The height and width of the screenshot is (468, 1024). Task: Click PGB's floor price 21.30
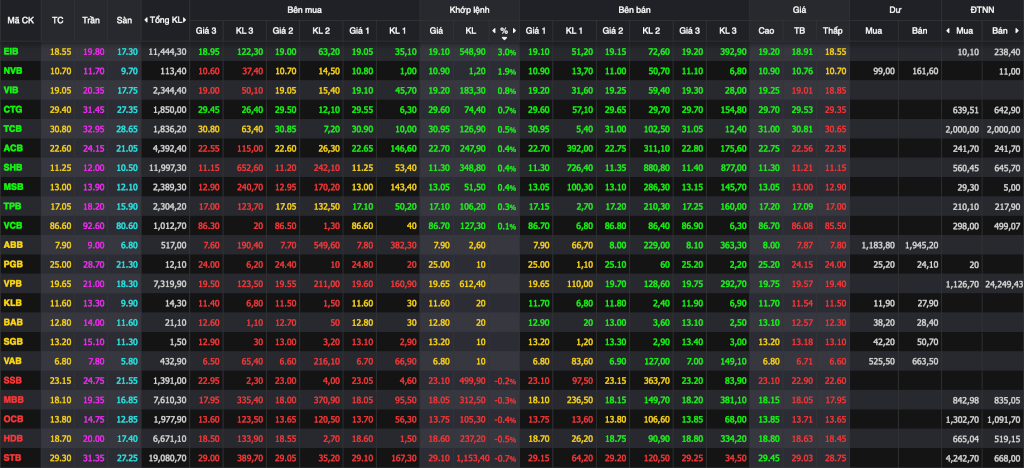tap(125, 264)
